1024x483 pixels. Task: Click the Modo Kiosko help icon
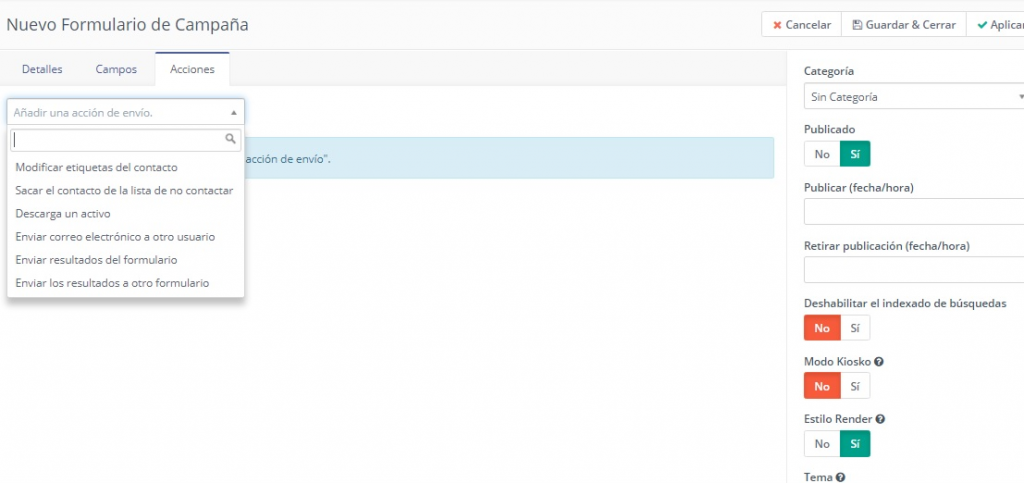[879, 361]
